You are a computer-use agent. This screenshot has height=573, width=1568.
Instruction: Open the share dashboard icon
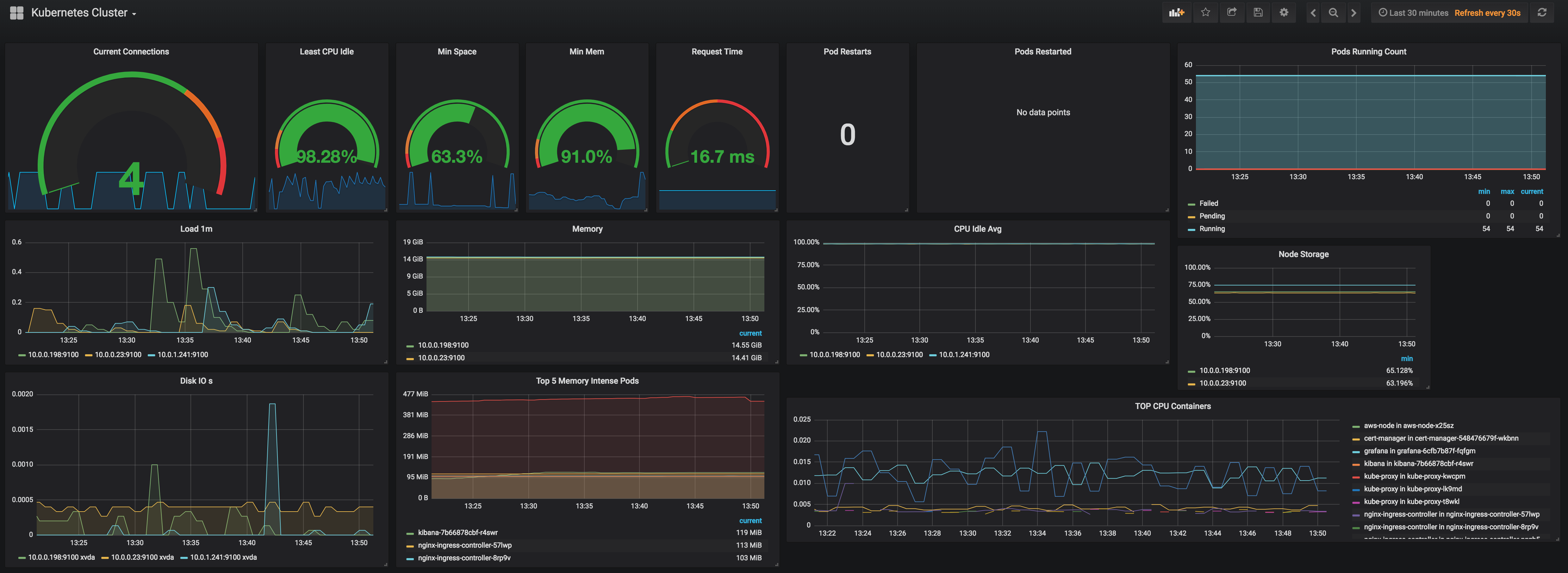click(1231, 13)
